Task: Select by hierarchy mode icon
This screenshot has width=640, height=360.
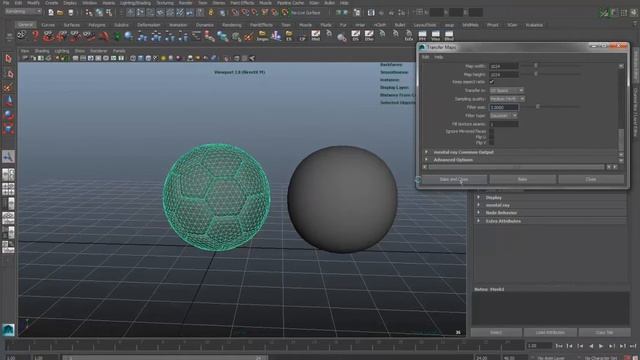Action: point(89,13)
